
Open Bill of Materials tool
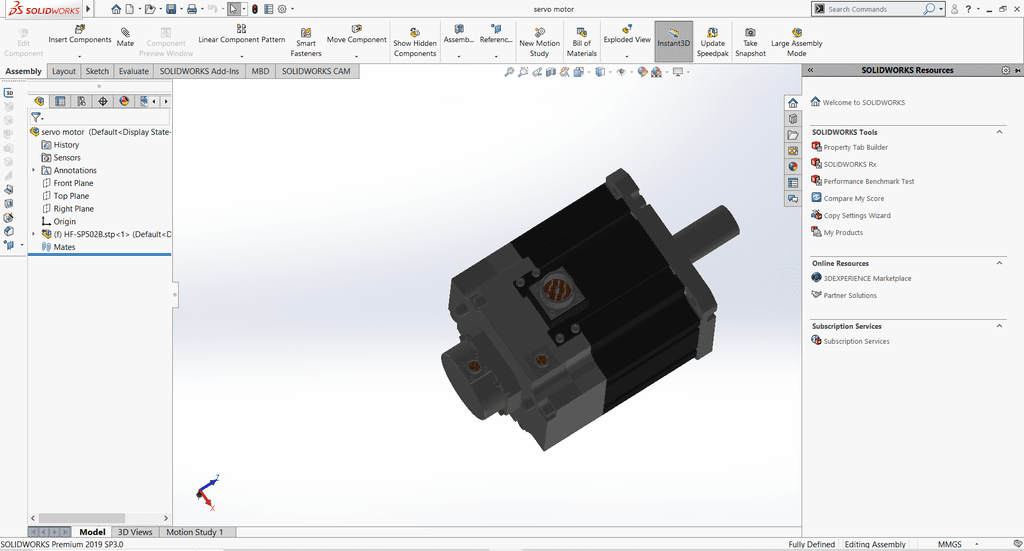point(581,42)
